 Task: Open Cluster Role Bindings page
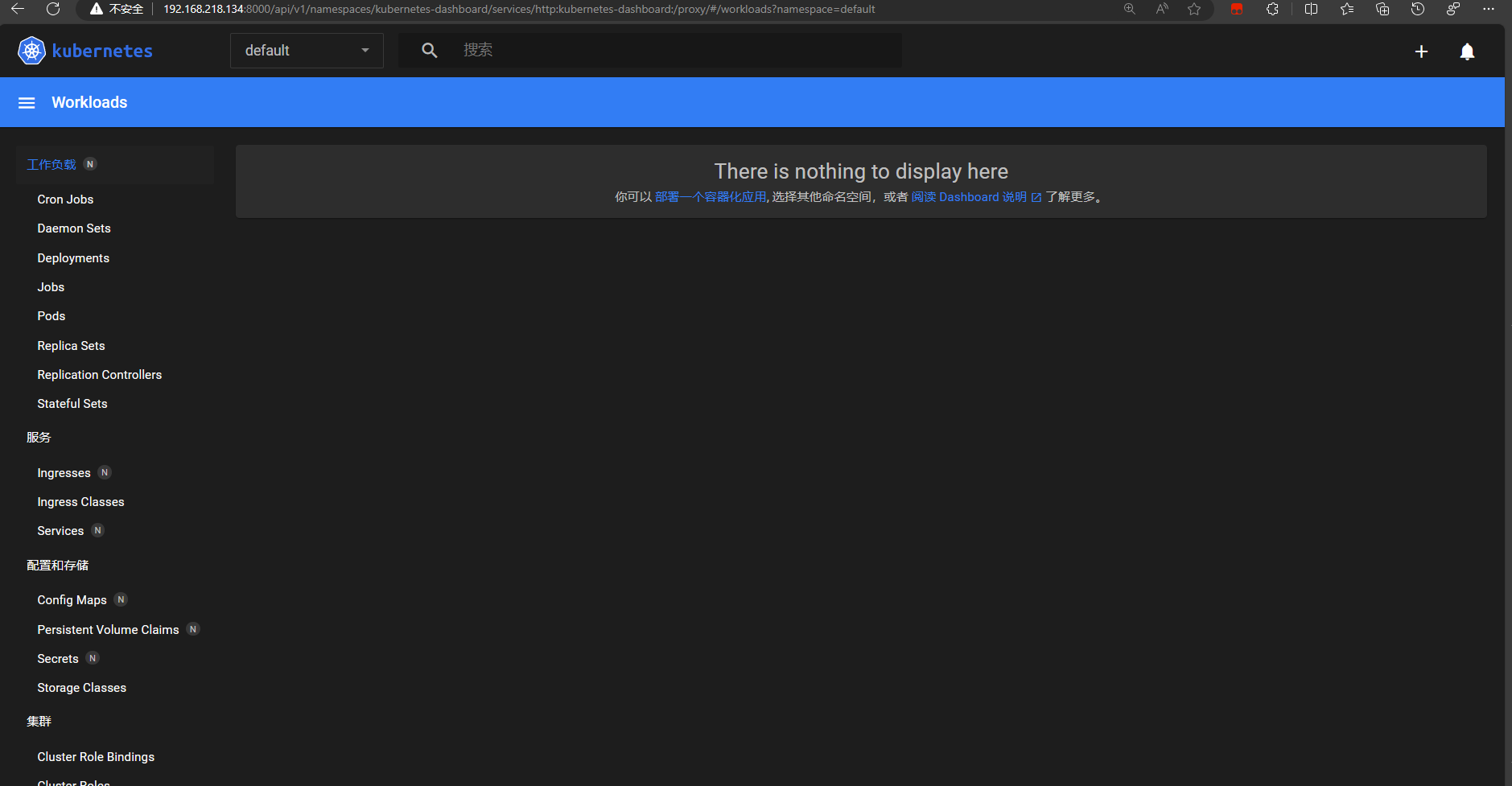point(96,757)
